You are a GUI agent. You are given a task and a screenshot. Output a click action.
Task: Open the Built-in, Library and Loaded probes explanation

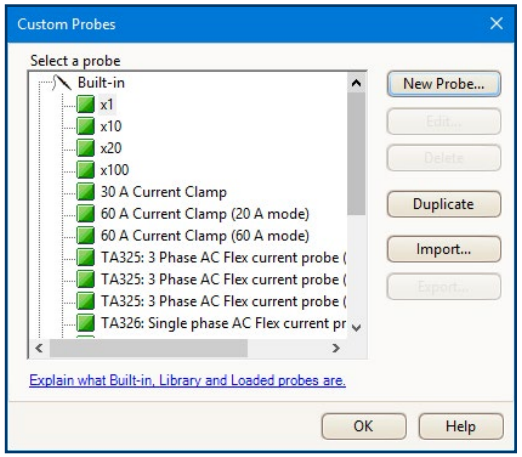(187, 380)
